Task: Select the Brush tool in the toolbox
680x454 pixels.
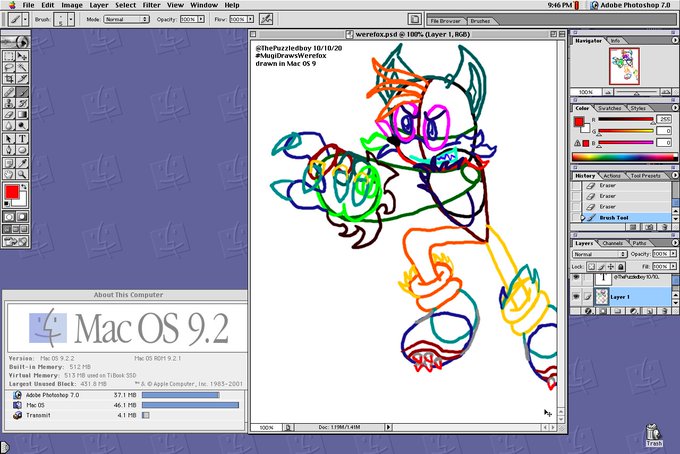Action: (x=22, y=92)
